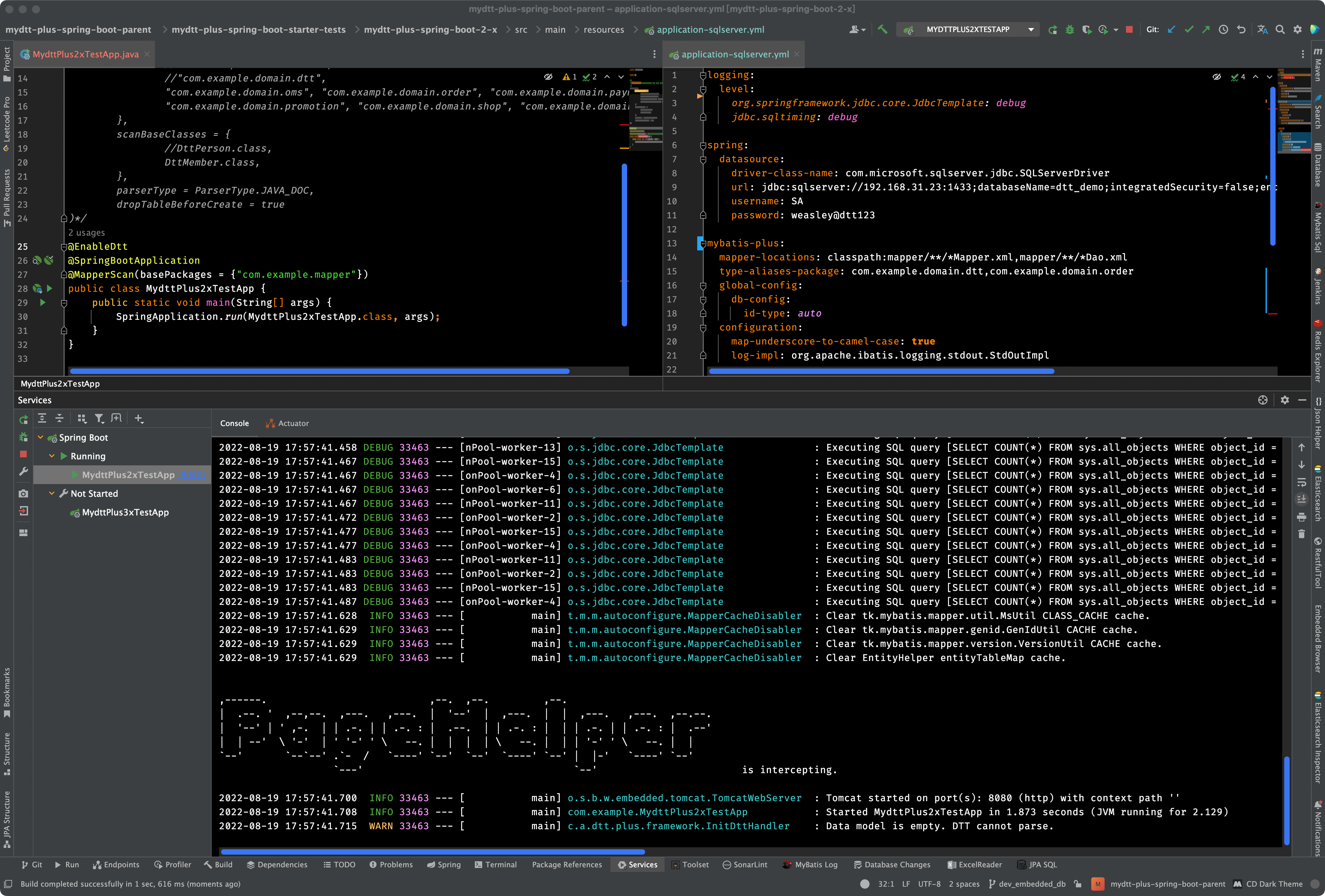Open the MYDTTPLUS2XTESTAPP run configuration dropdown
The width and height of the screenshot is (1325, 896).
pos(968,29)
